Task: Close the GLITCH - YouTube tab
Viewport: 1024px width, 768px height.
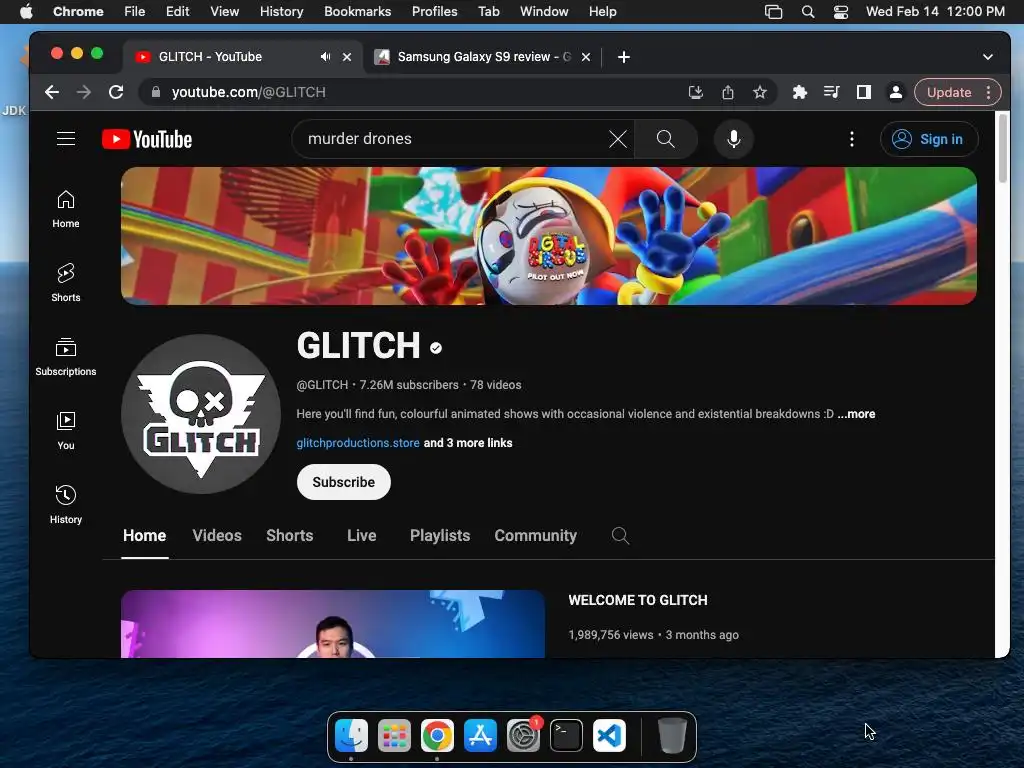Action: [x=347, y=57]
